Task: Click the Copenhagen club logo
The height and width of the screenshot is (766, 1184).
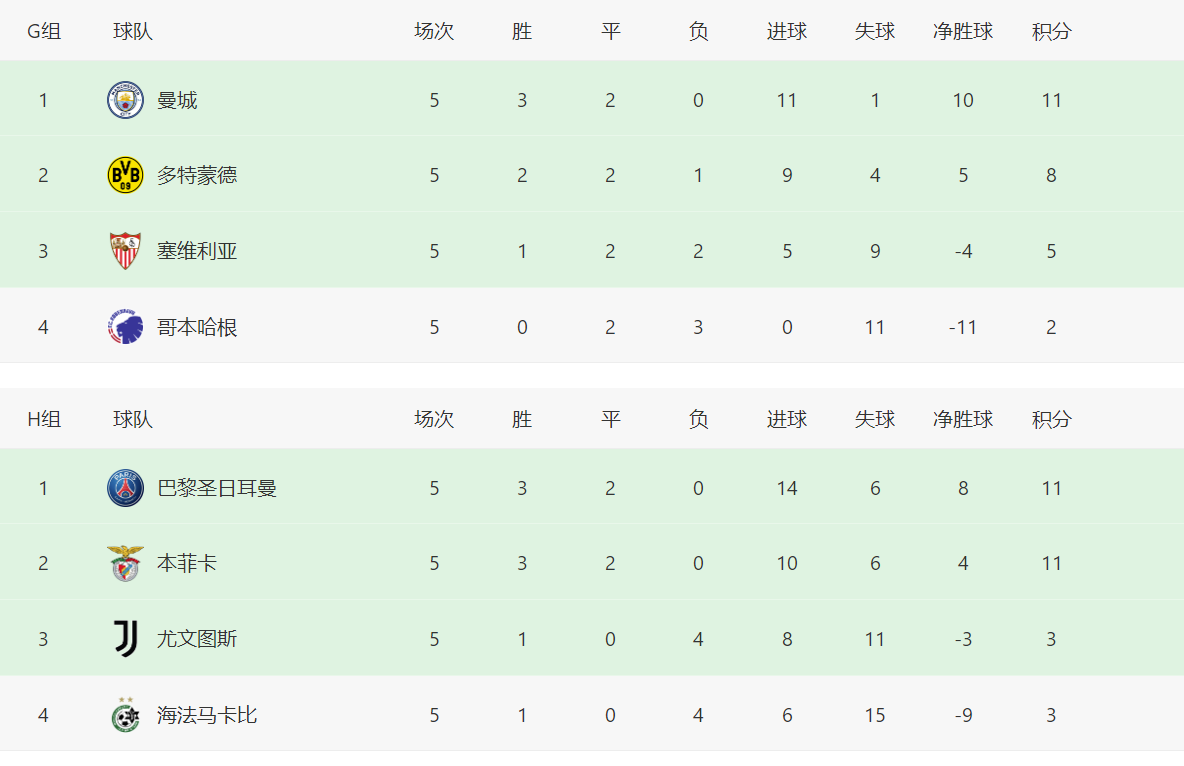Action: (125, 327)
